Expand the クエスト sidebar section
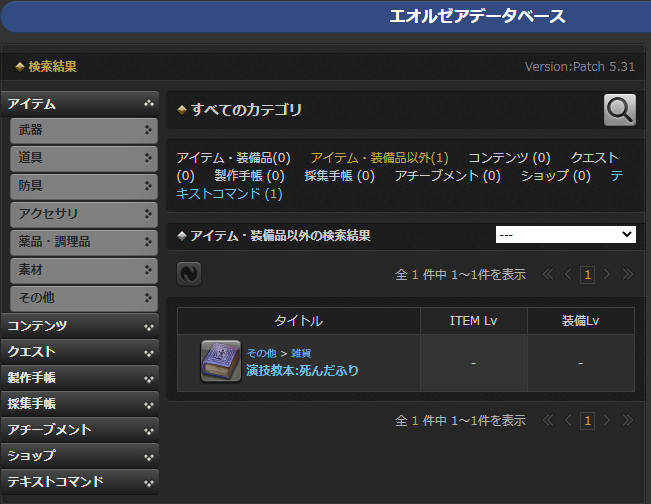The image size is (651, 504). pos(80,352)
